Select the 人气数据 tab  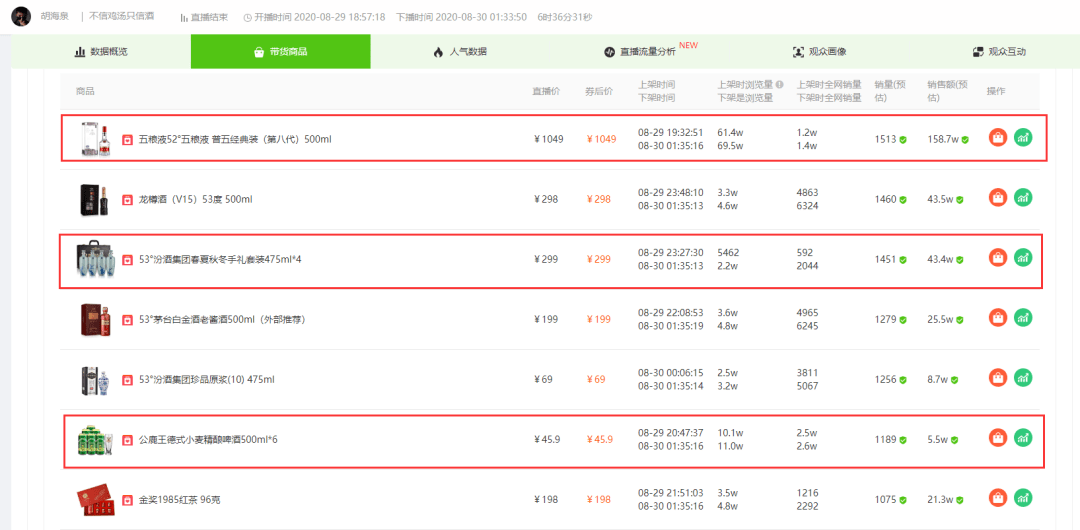pyautogui.click(x=460, y=52)
